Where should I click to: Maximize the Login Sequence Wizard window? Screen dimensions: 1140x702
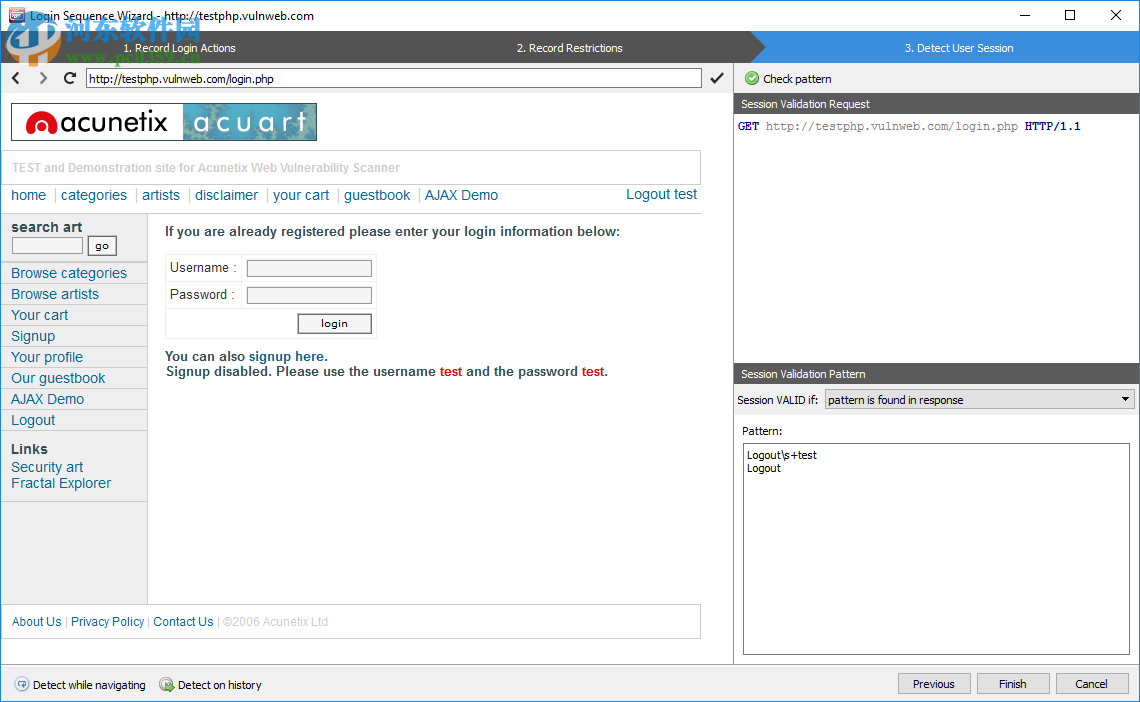(x=1069, y=15)
